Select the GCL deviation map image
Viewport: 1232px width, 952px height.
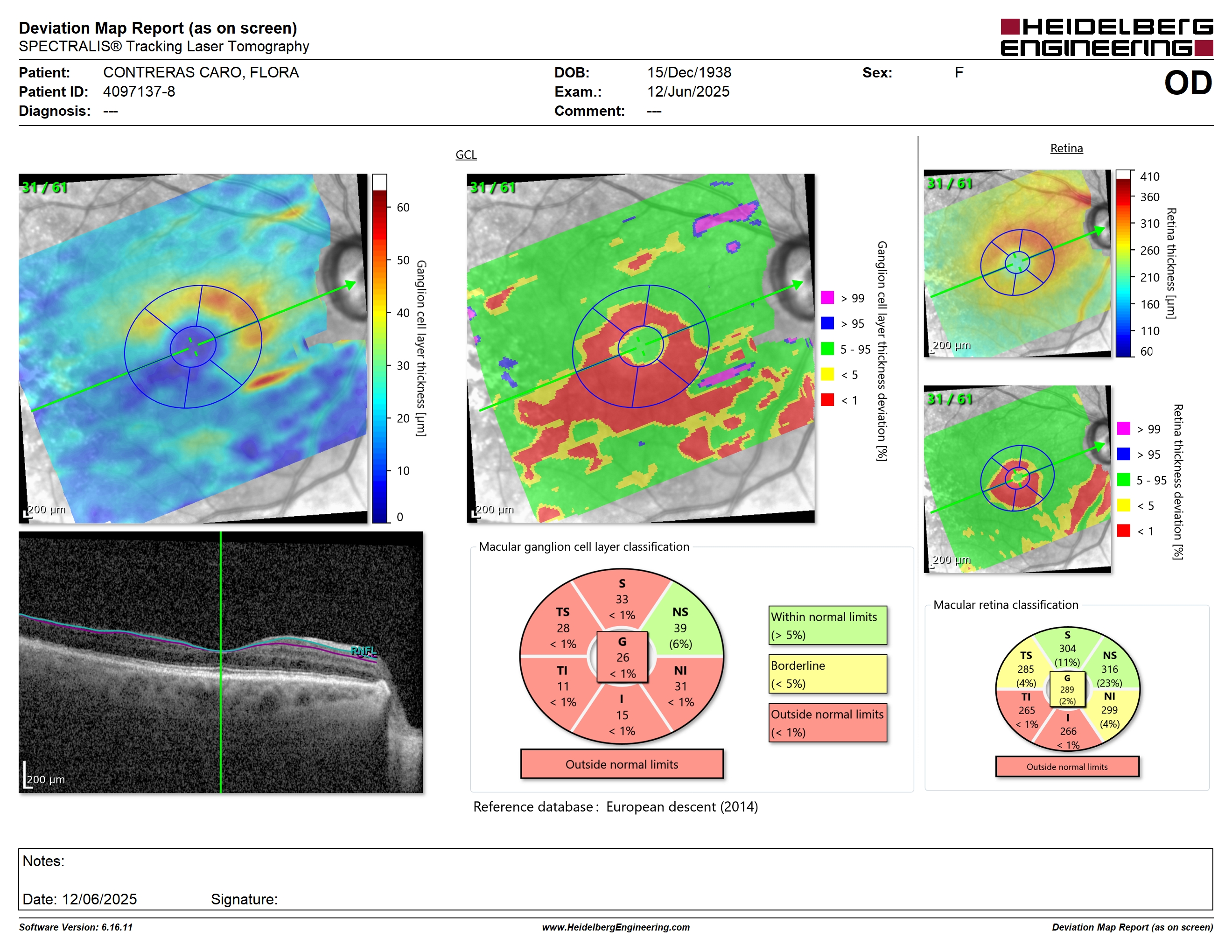640,348
